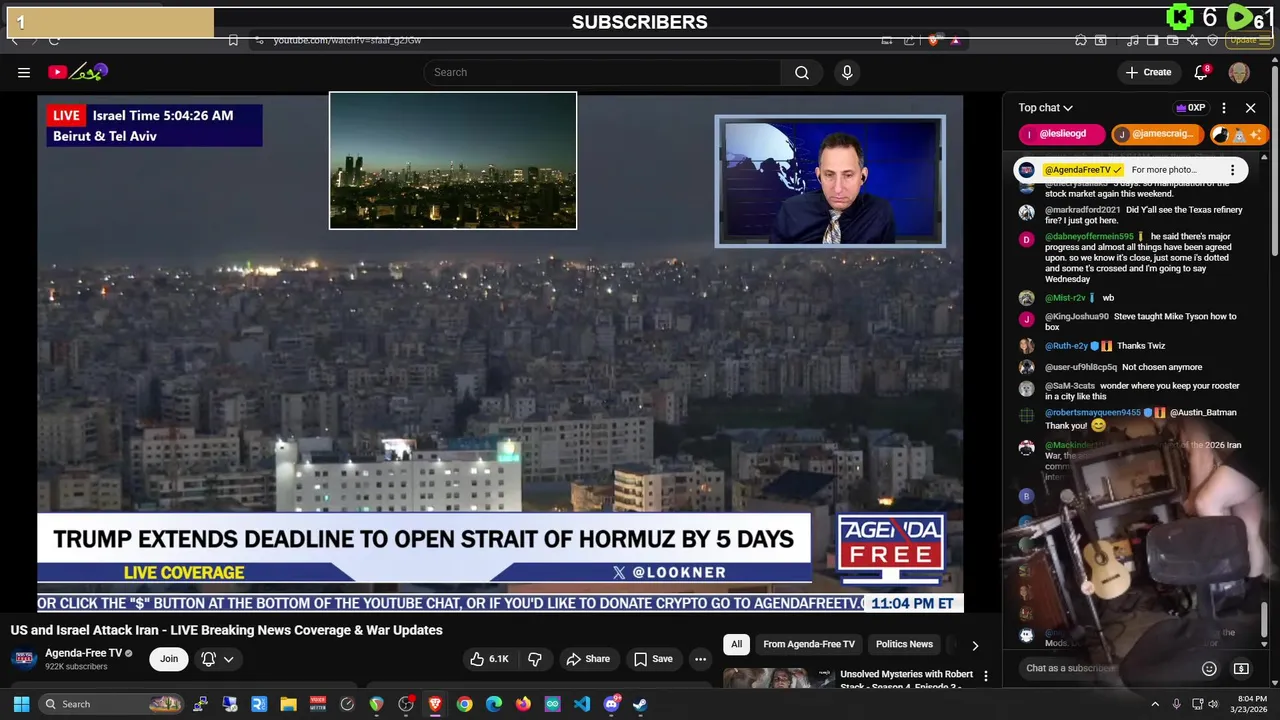Open Brave browser from the taskbar
Viewport: 1280px width, 720px height.
(x=435, y=704)
